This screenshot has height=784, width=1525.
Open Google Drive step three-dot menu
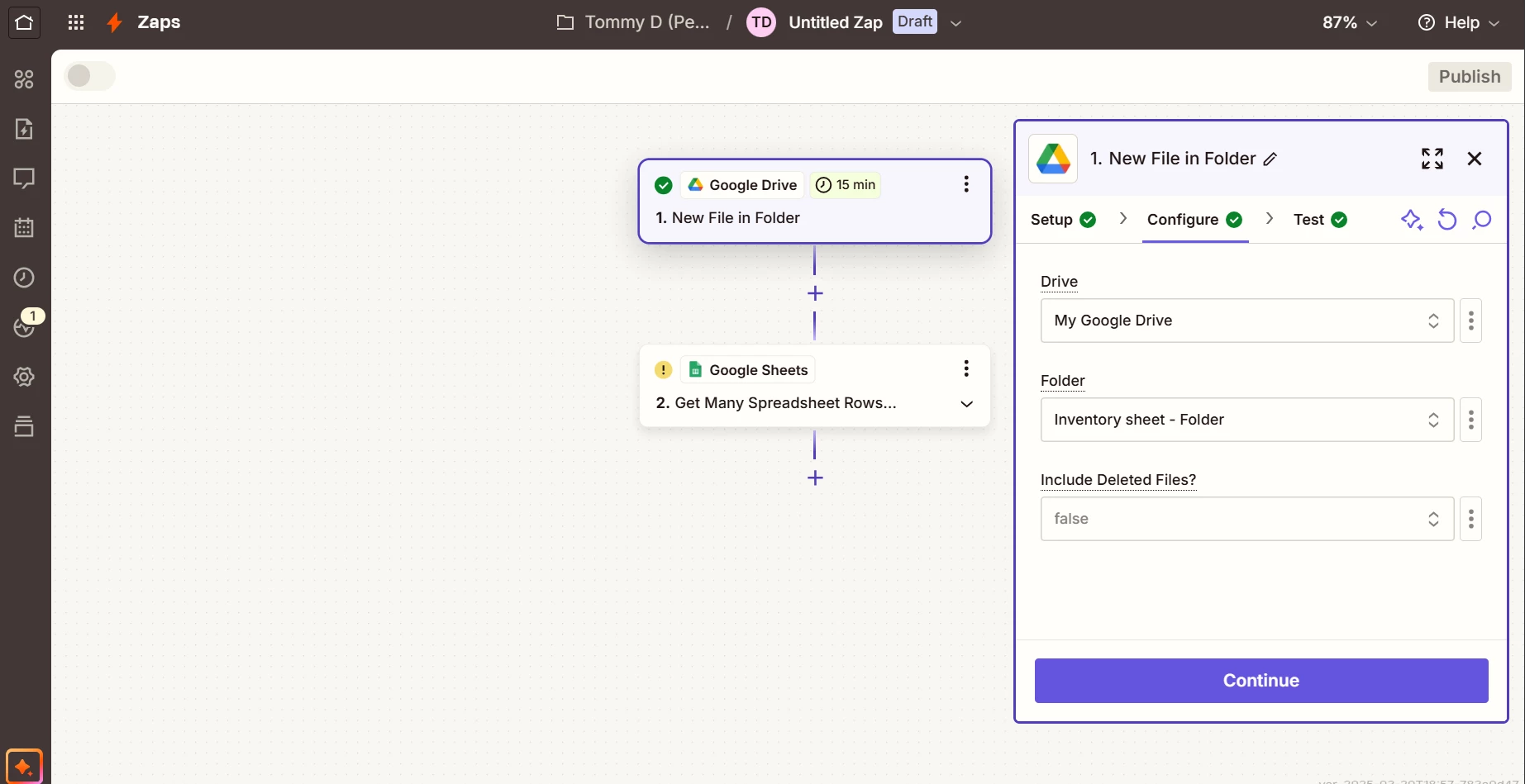point(966,184)
